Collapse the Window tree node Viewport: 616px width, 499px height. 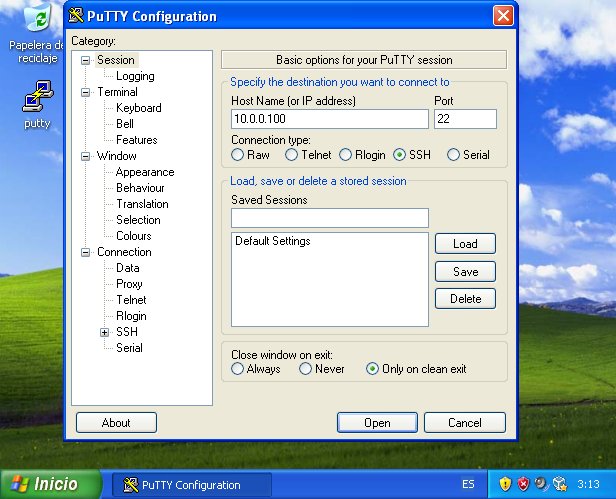click(x=85, y=156)
